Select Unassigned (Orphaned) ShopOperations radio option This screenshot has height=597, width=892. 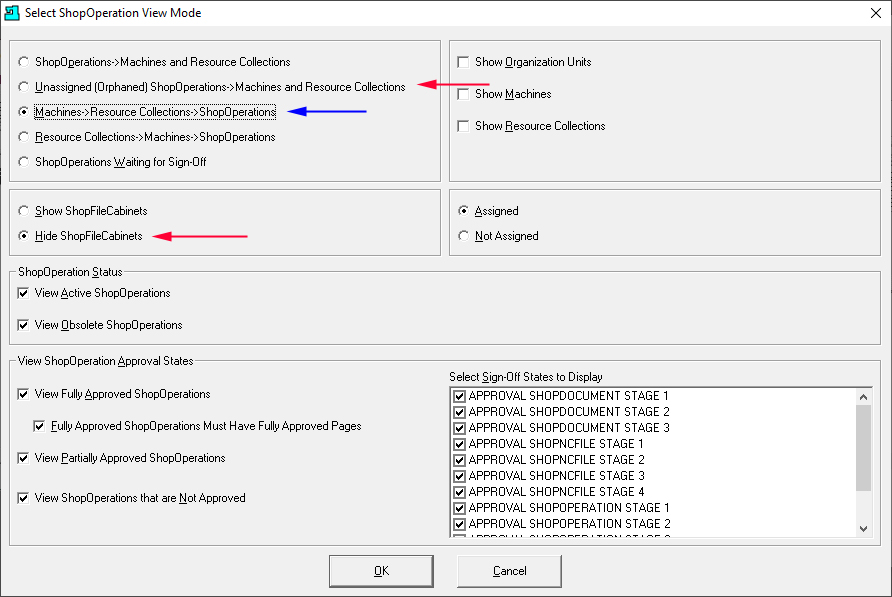tap(23, 87)
